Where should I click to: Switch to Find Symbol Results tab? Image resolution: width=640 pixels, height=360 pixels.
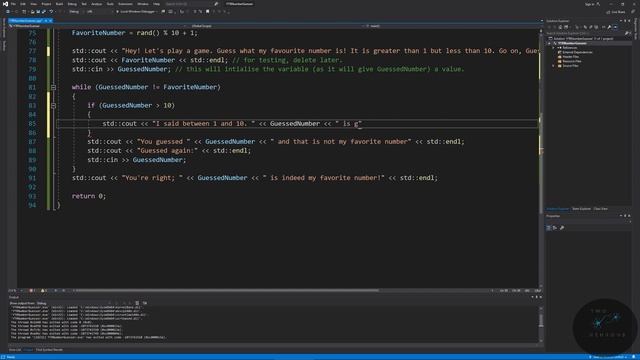[49, 350]
